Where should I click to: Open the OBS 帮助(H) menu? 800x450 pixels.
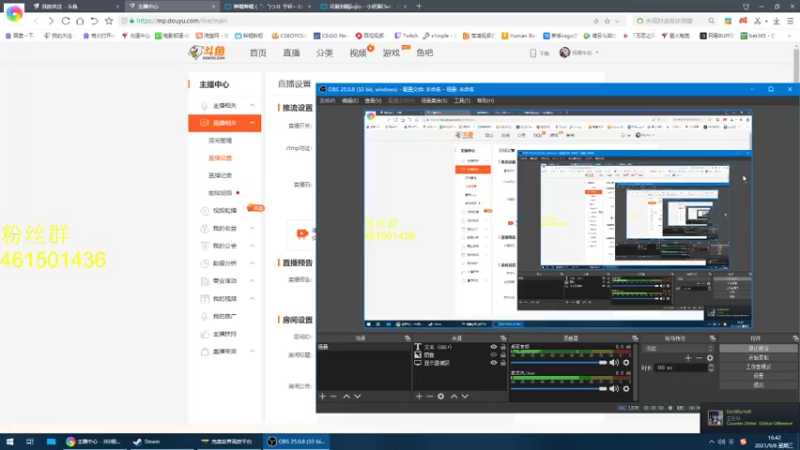(x=485, y=101)
